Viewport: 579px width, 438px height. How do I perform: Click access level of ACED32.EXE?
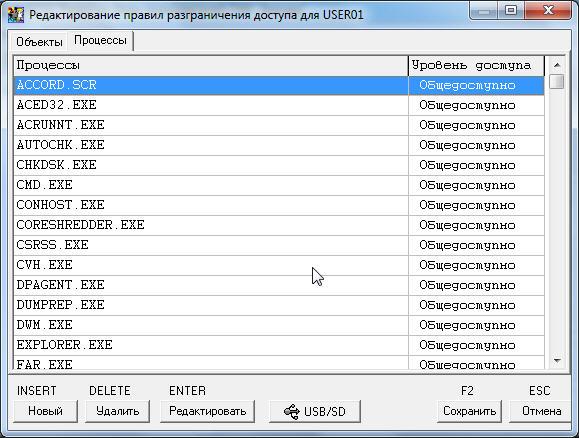pos(476,105)
